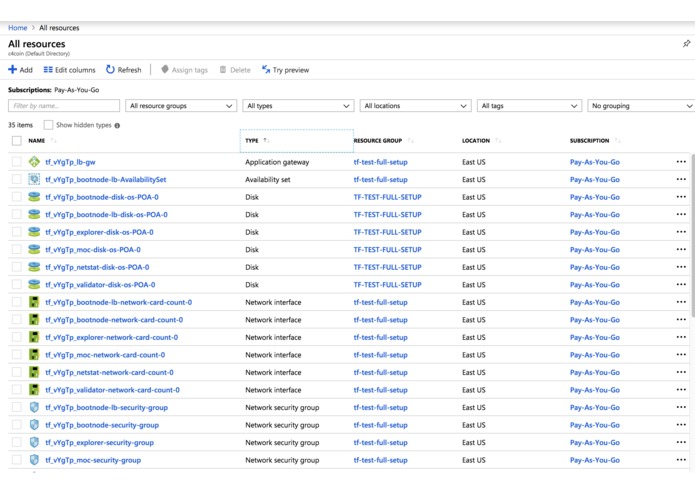695x494 pixels.
Task: Click the Application gateway icon for tf_vYgTp_lb-gw
Action: tap(34, 162)
